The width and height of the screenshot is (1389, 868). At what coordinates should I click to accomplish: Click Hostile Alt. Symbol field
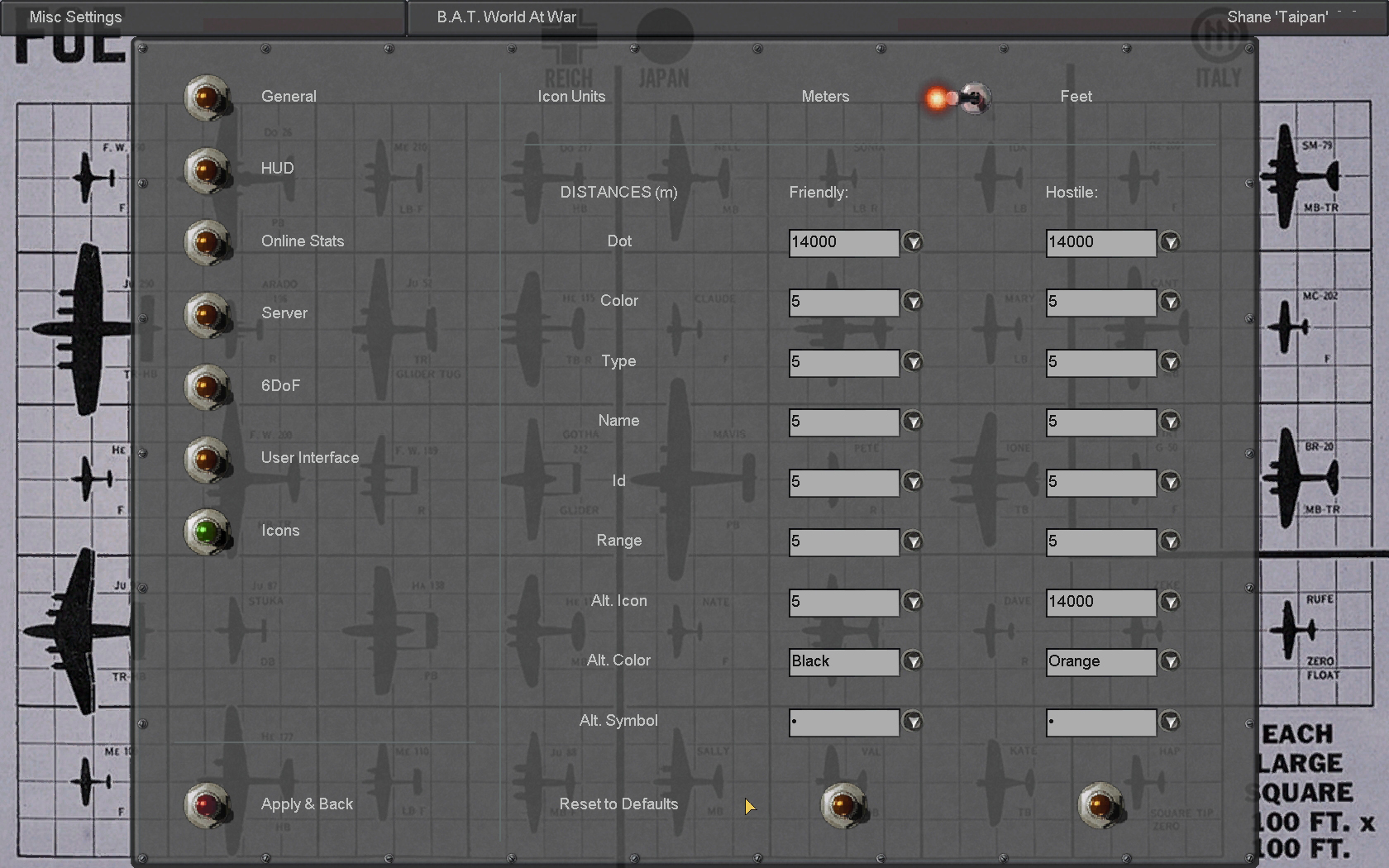[x=1101, y=723]
